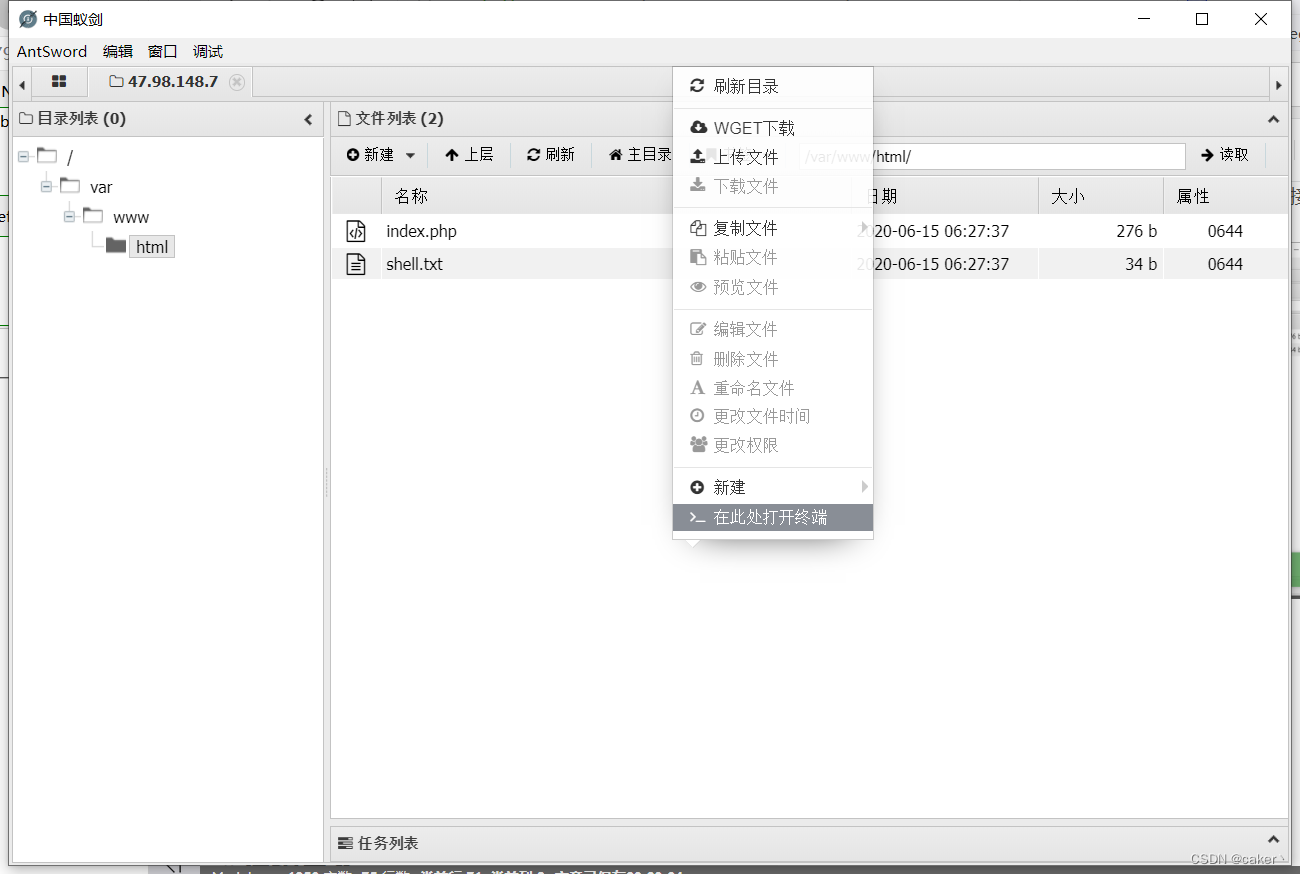Maximize the 中国蚁剑 window
Image resolution: width=1300 pixels, height=874 pixels.
1202,19
